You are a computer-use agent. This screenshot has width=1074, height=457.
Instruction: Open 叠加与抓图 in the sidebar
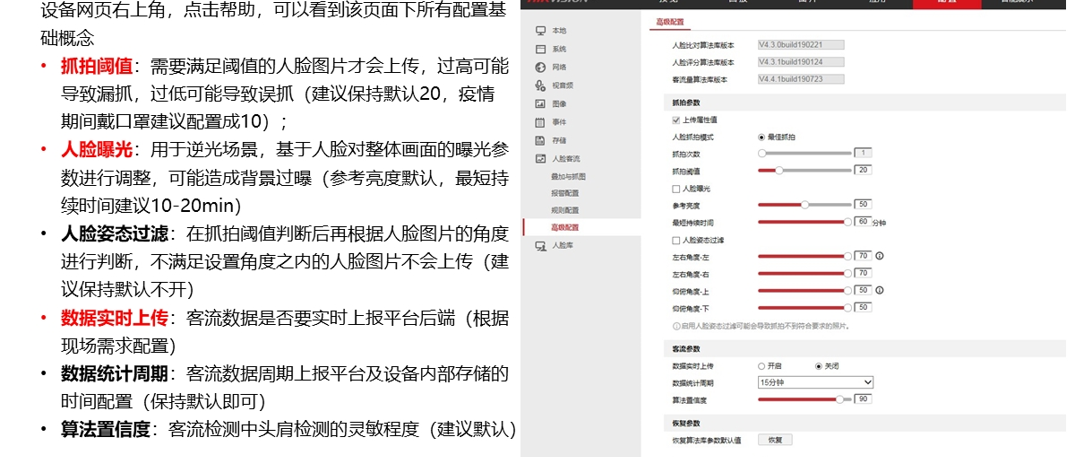click(569, 176)
